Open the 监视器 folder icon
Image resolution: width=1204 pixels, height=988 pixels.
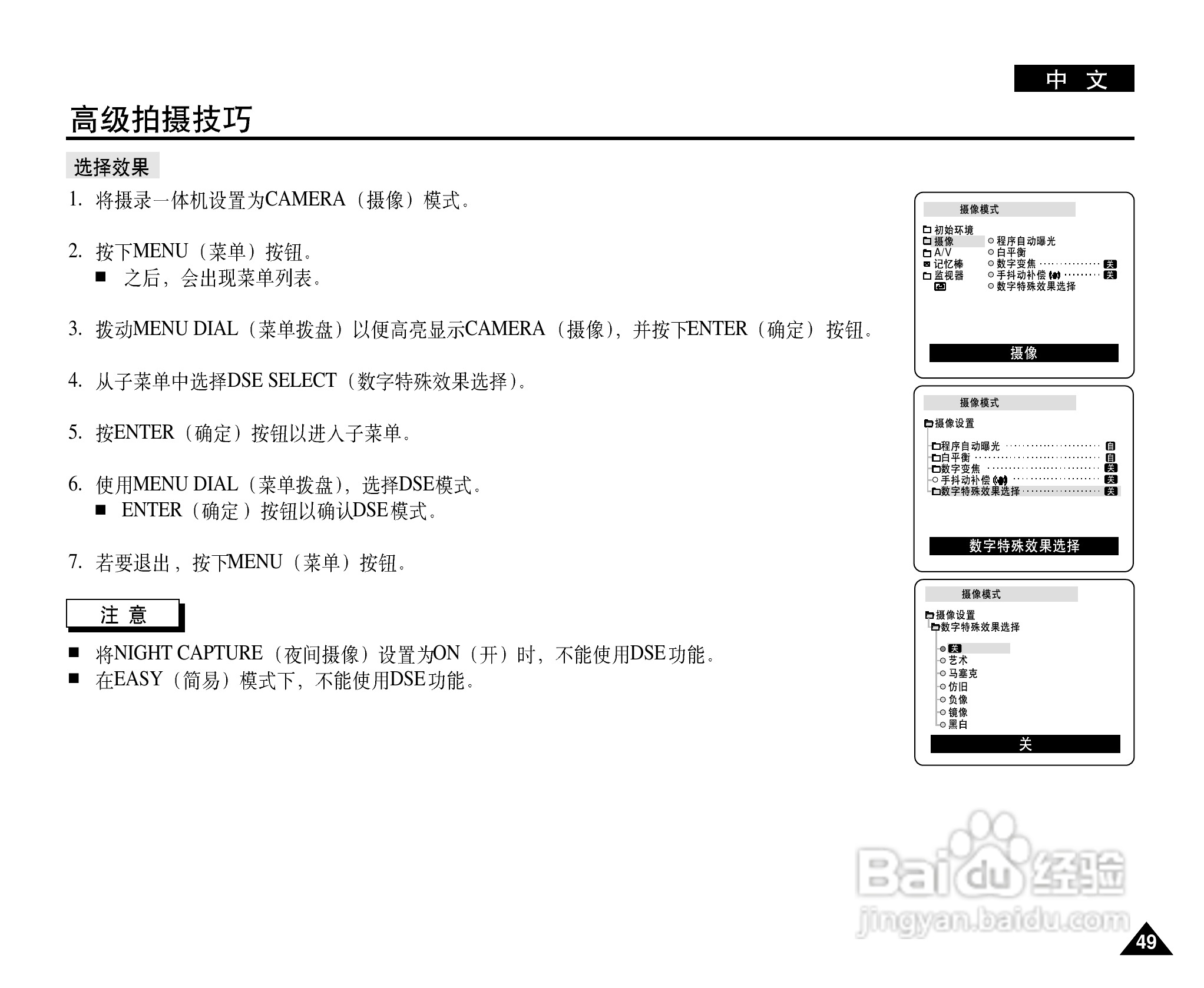(x=927, y=276)
